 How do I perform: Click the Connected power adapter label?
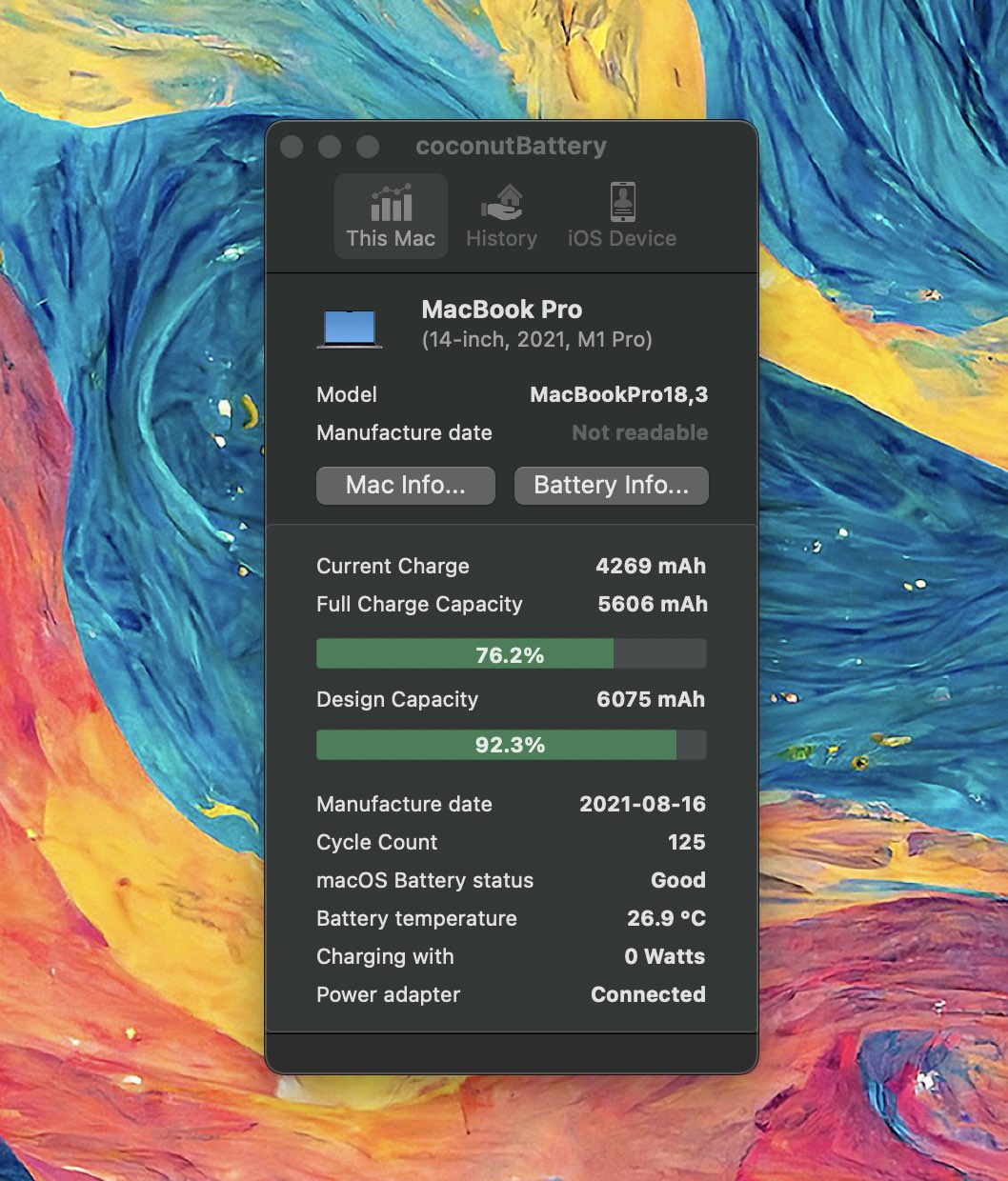pyautogui.click(x=648, y=994)
